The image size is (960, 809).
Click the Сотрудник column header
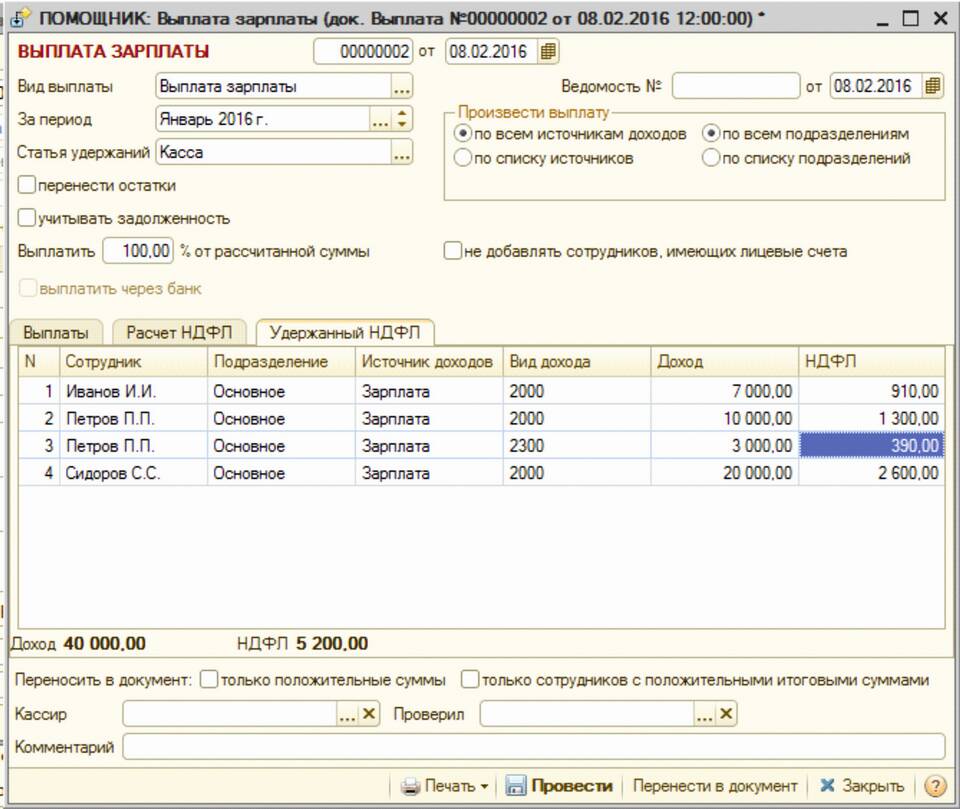(x=133, y=361)
